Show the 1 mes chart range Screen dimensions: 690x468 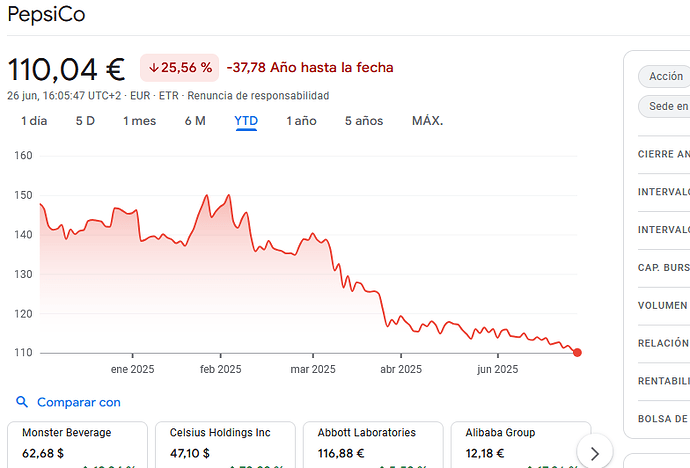click(x=139, y=121)
